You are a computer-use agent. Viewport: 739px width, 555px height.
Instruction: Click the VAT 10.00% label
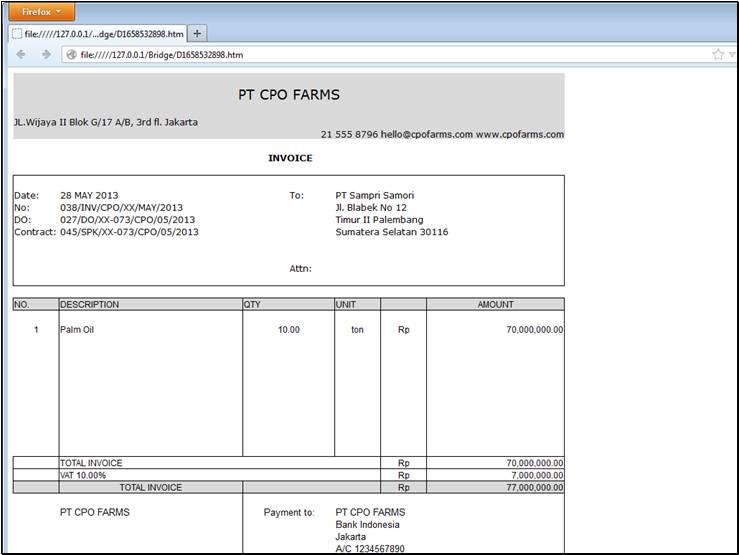(82, 475)
